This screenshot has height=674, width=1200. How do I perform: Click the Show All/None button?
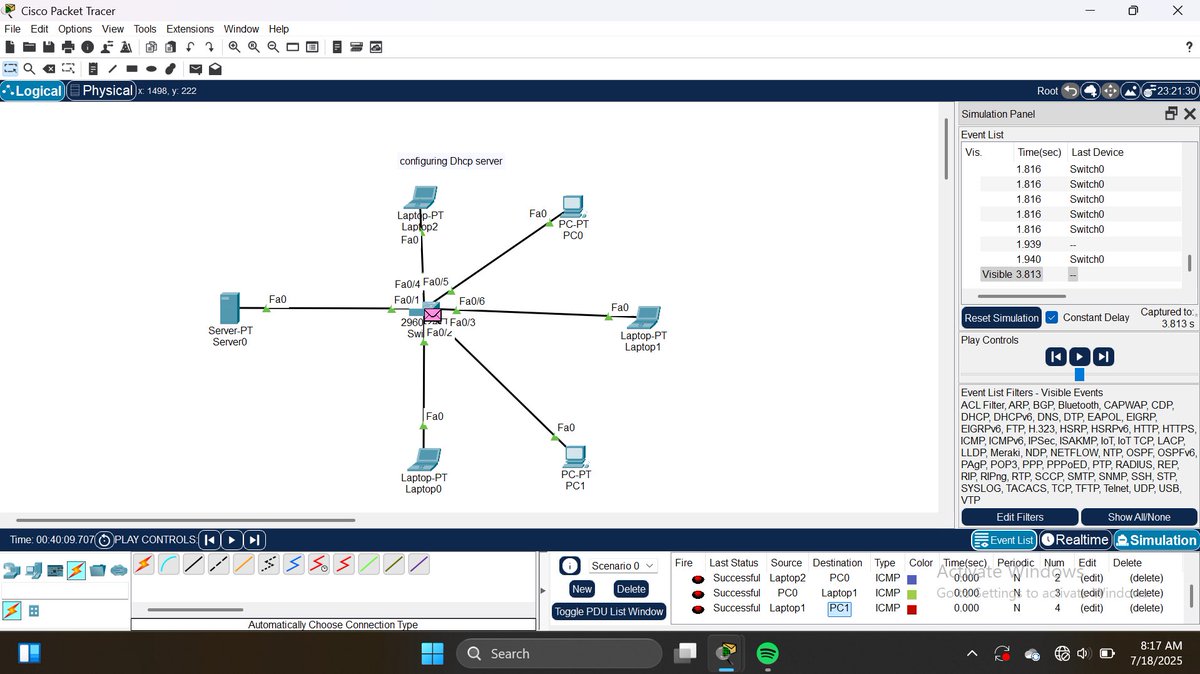[1138, 517]
